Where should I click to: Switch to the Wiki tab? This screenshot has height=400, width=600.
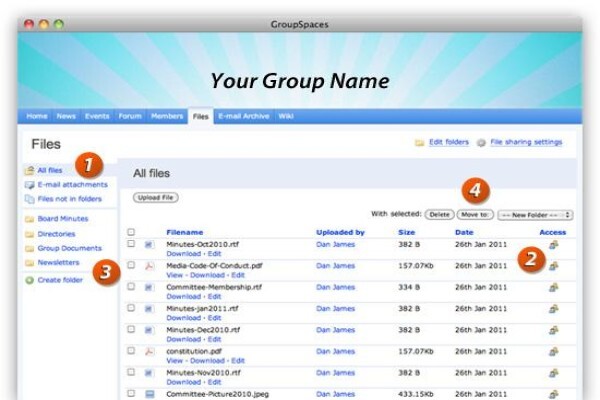point(286,116)
